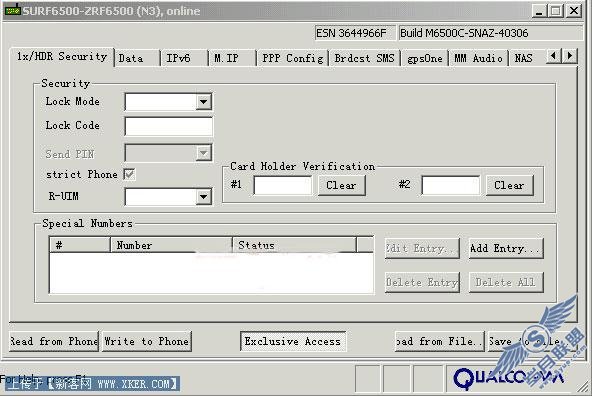Click Write to Phone button
The image size is (592, 396).
(146, 342)
